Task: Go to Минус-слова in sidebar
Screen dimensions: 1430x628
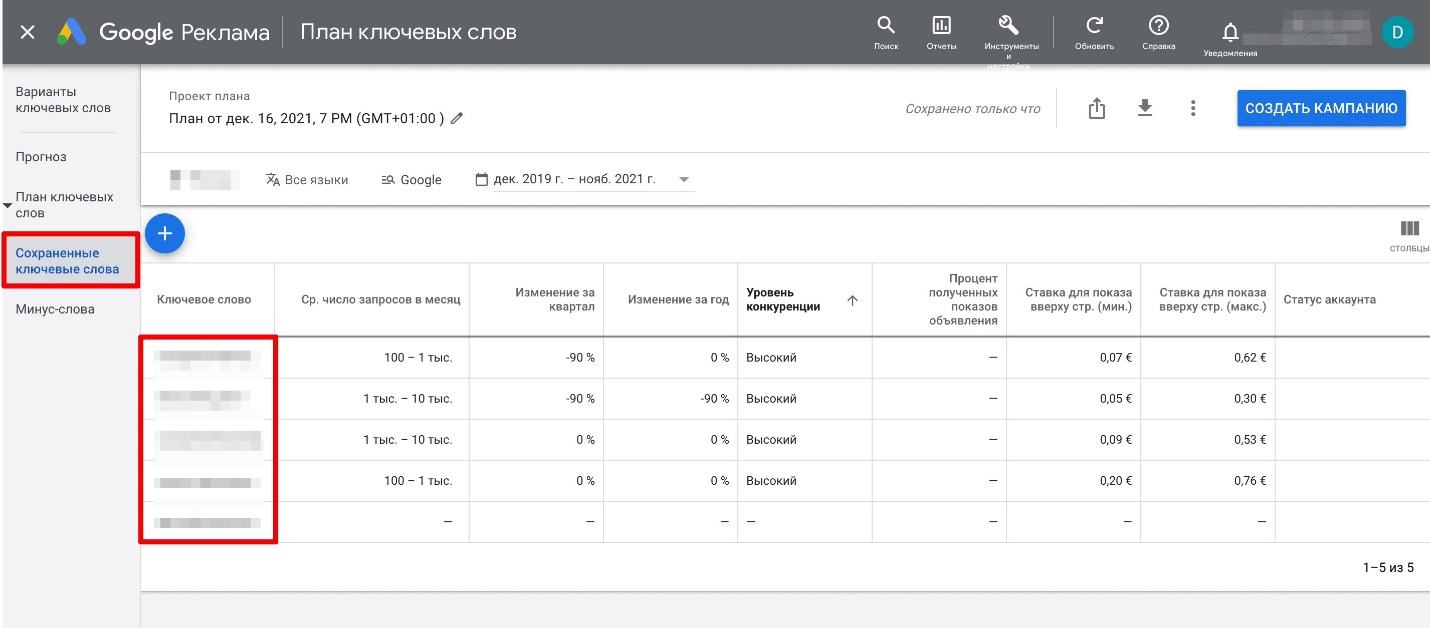Action: tap(55, 309)
